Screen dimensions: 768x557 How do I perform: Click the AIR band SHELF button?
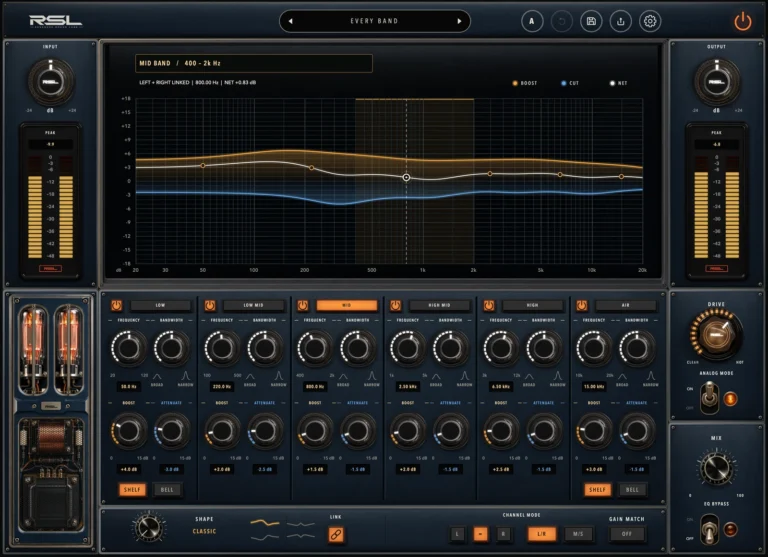point(598,489)
